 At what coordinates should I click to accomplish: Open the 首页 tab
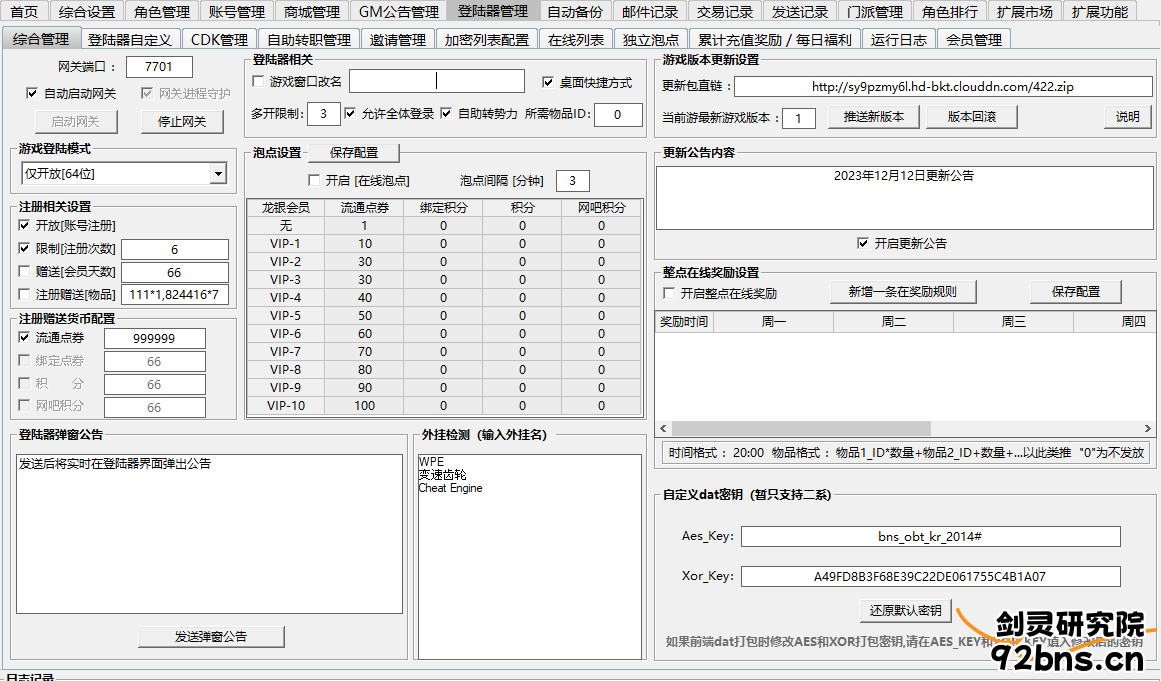pyautogui.click(x=24, y=12)
